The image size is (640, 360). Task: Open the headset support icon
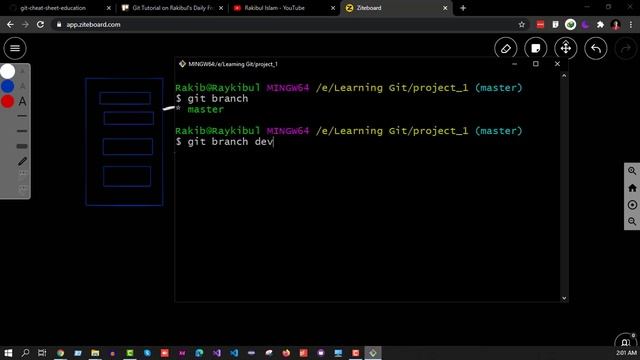pyautogui.click(x=626, y=343)
